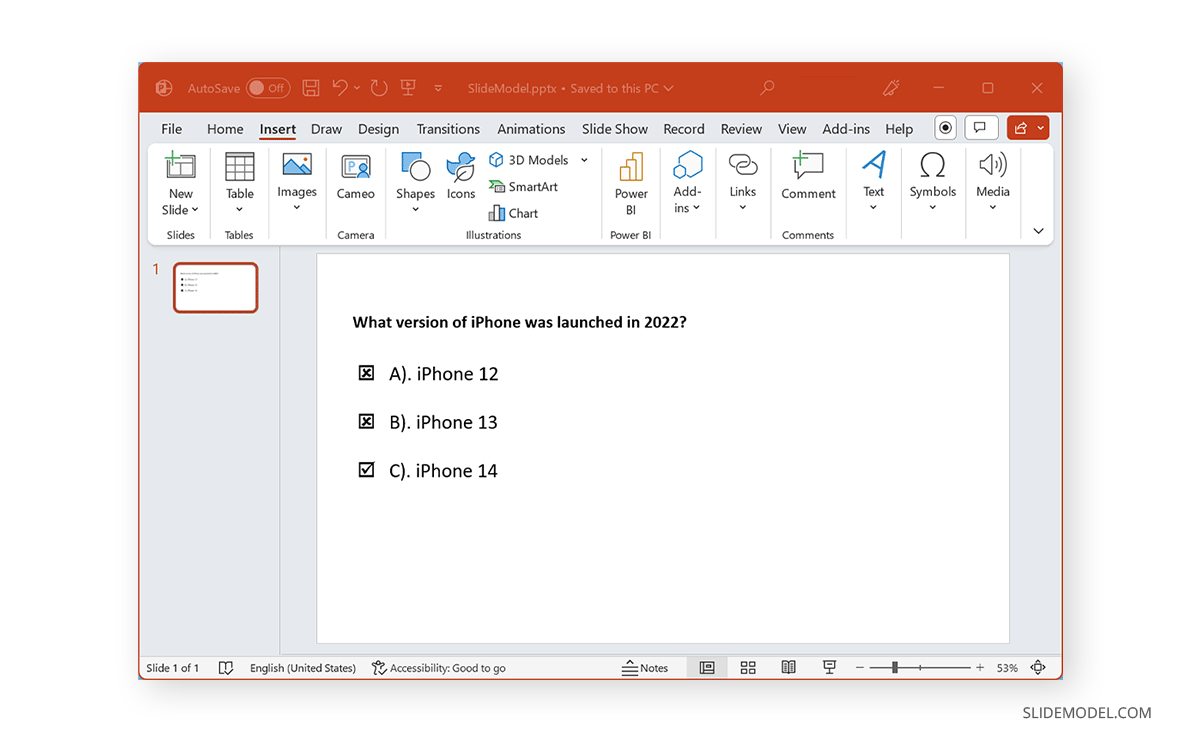Click the New Slide icon
The height and width of the screenshot is (743, 1200).
point(180,166)
